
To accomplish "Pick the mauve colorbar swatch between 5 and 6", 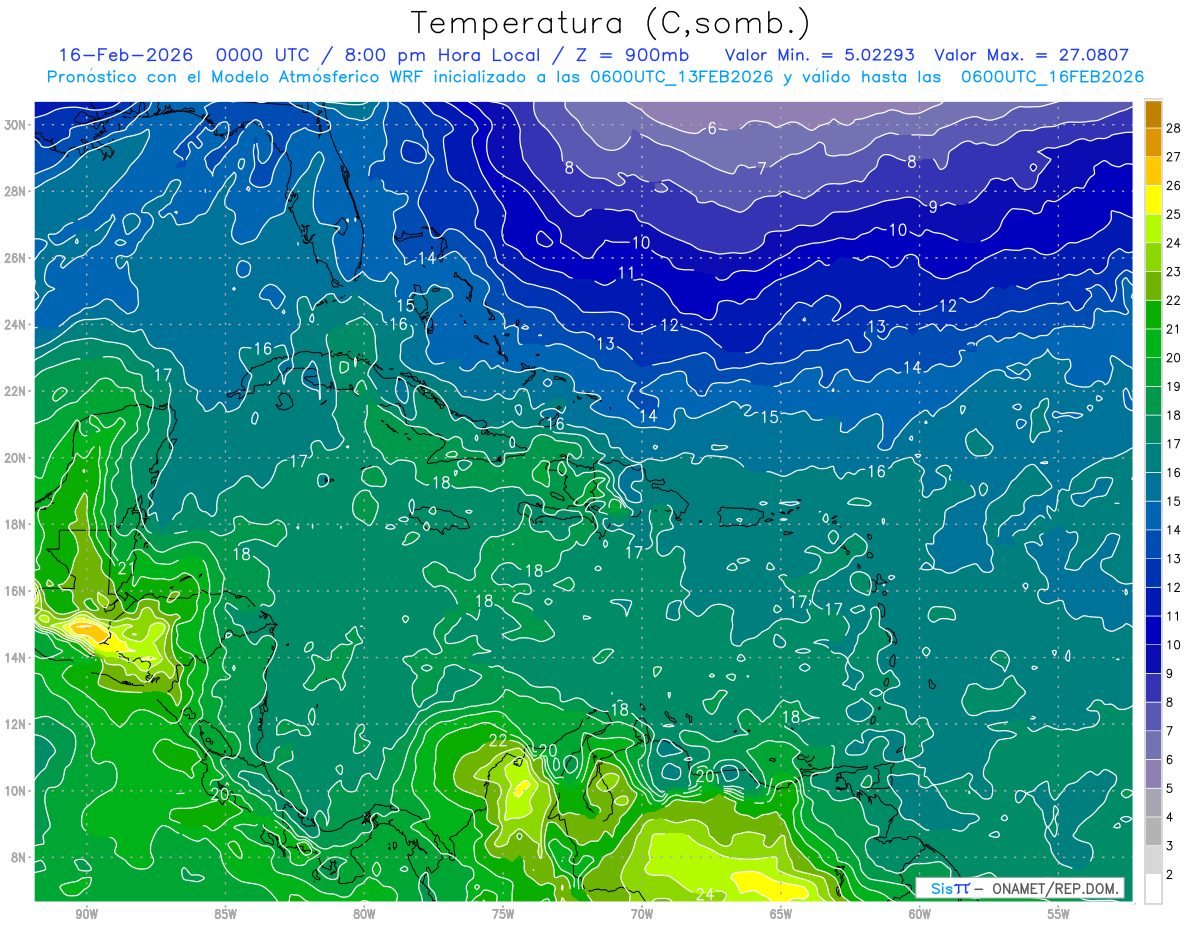I will (x=1153, y=775).
